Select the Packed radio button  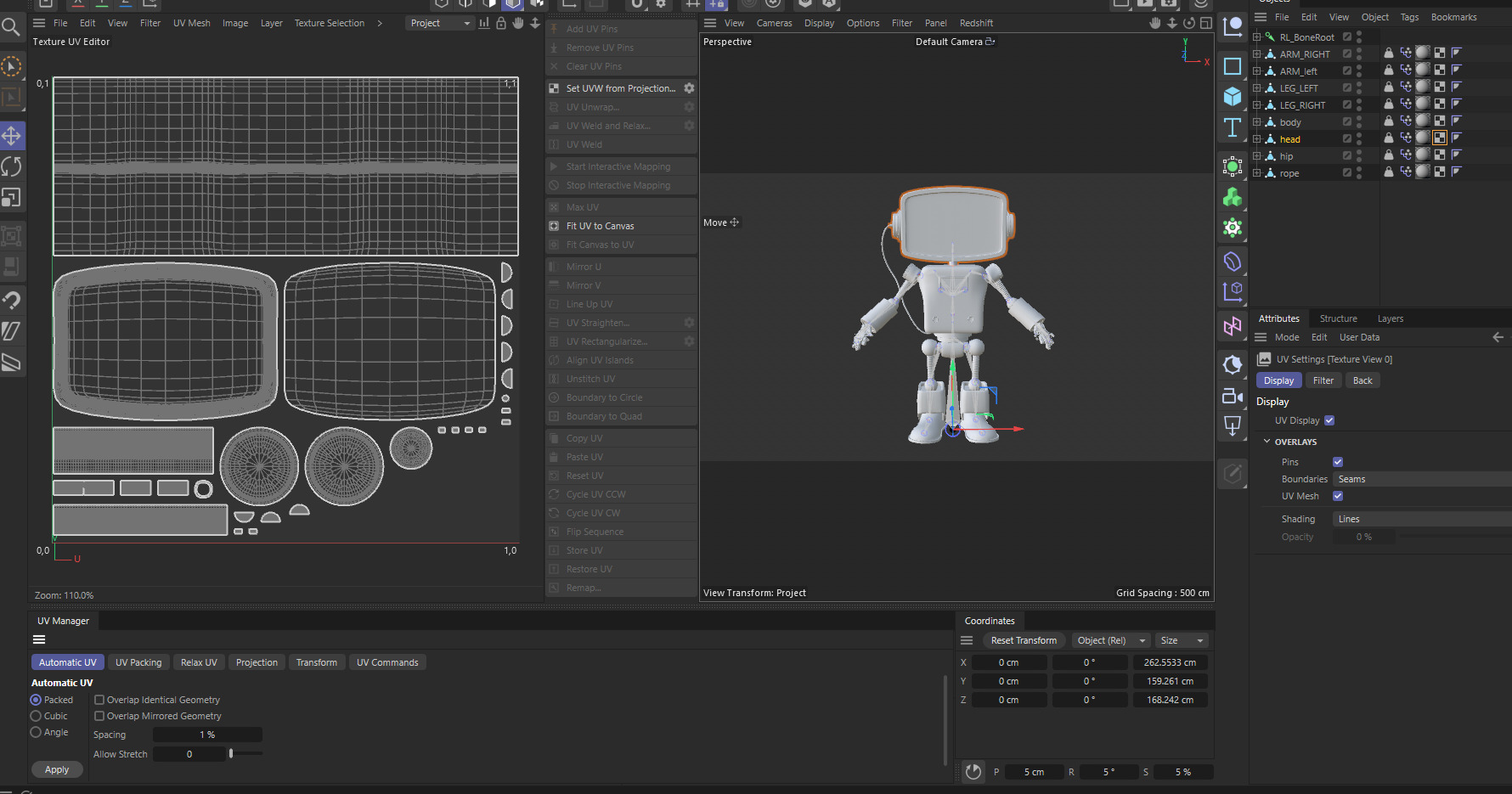point(36,700)
